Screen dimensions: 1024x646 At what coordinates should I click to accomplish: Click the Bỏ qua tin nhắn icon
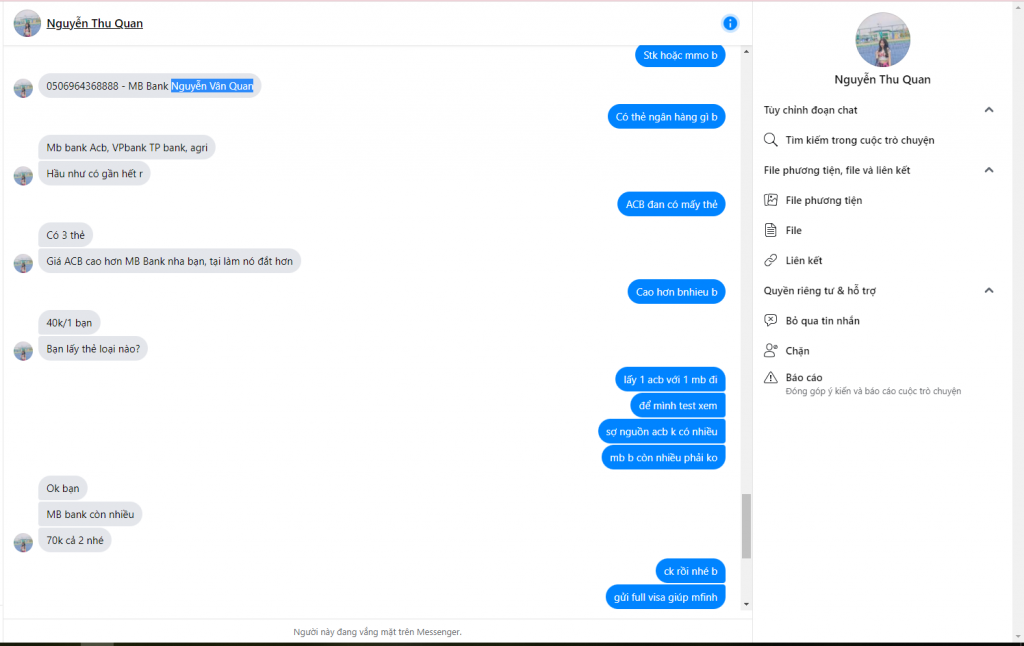coord(771,320)
